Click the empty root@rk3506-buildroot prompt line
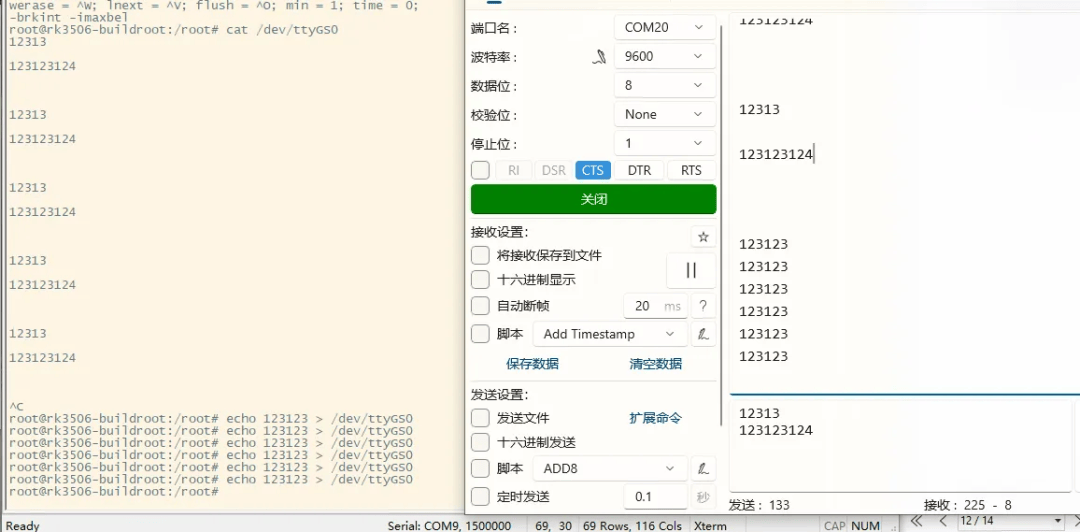This screenshot has width=1080, height=532. point(114,492)
